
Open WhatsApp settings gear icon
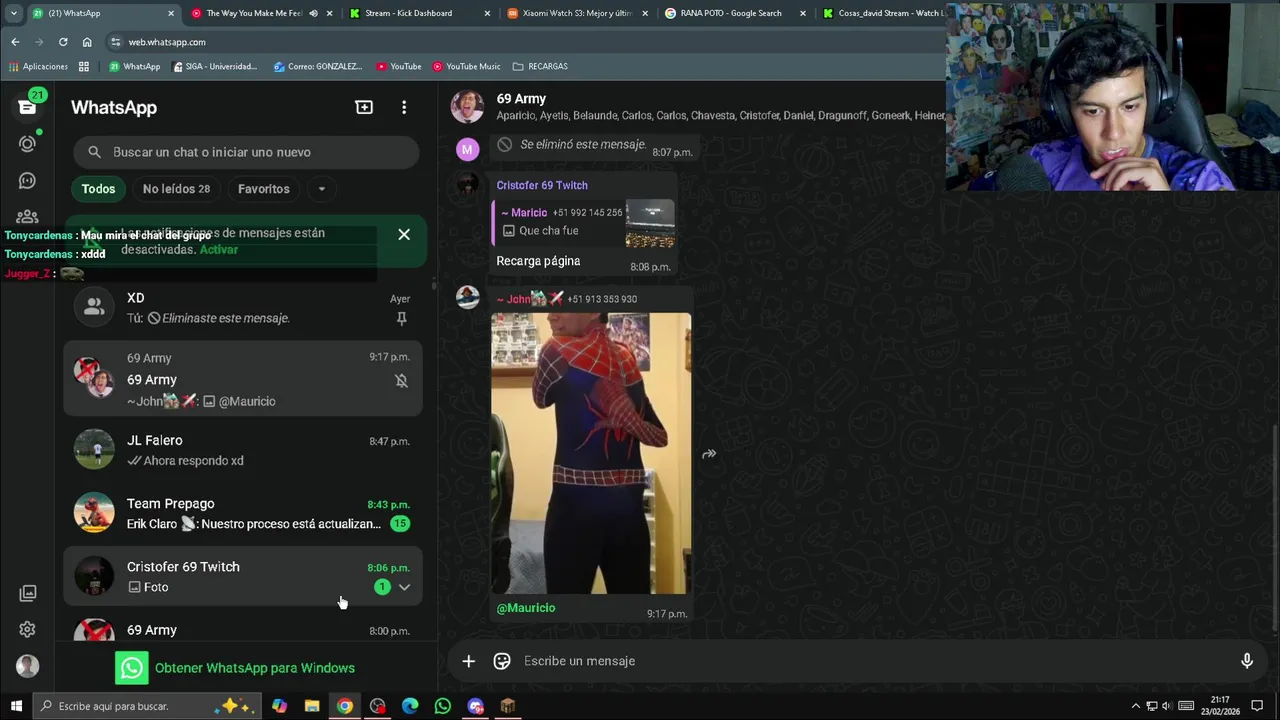[x=27, y=629]
